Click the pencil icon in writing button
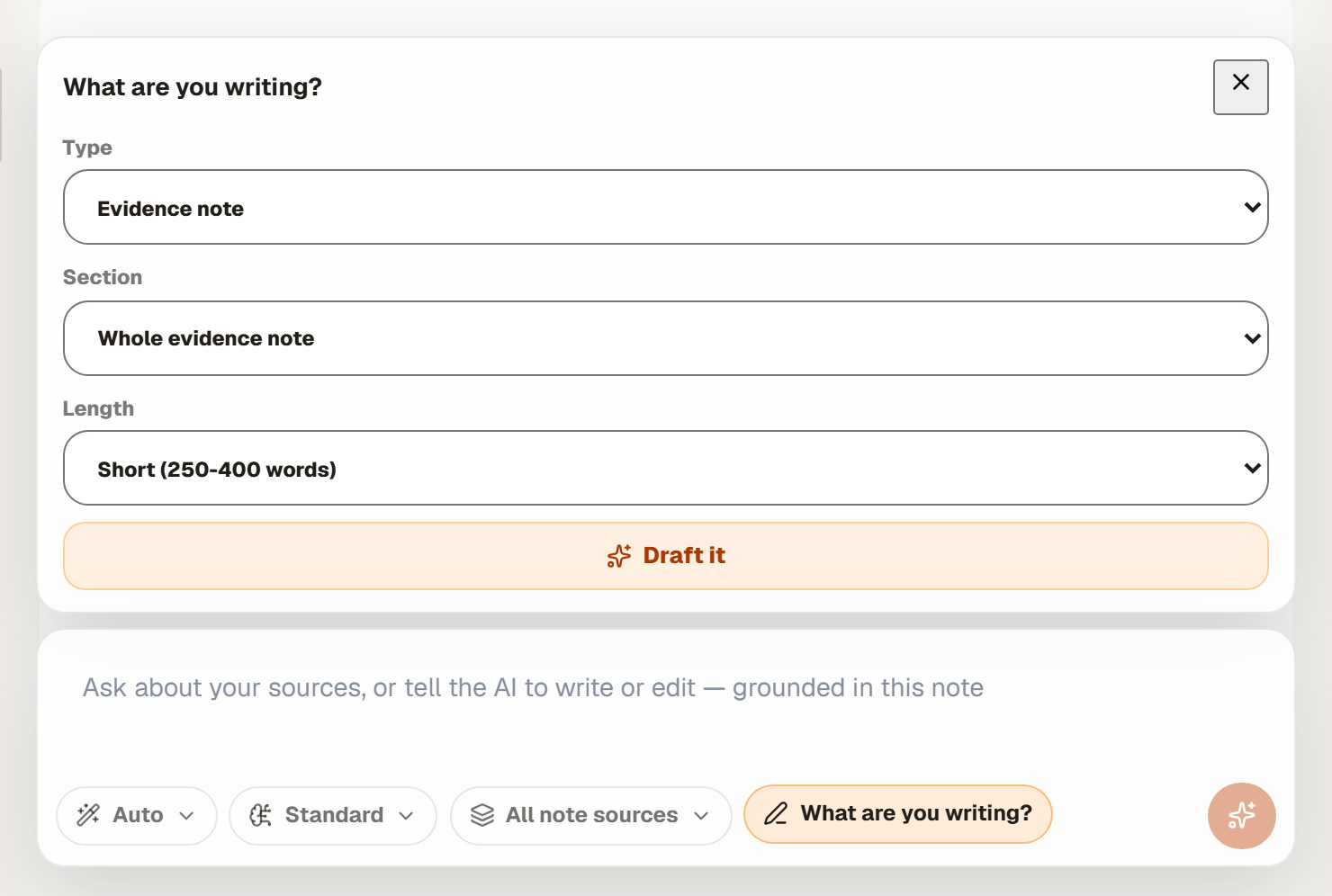 (x=776, y=813)
